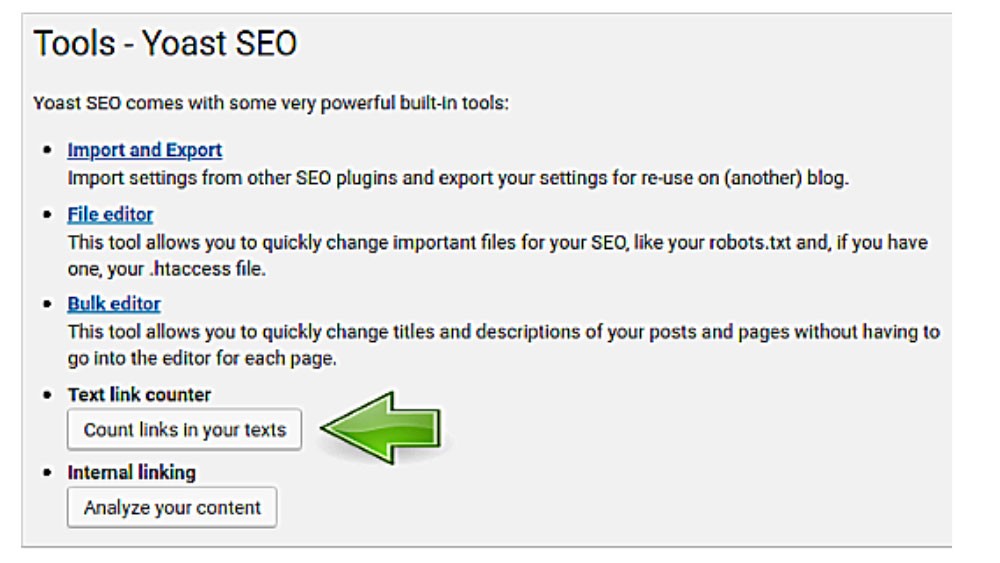Click the Tools - Yoast SEO heading
1000x563 pixels.
[166, 45]
